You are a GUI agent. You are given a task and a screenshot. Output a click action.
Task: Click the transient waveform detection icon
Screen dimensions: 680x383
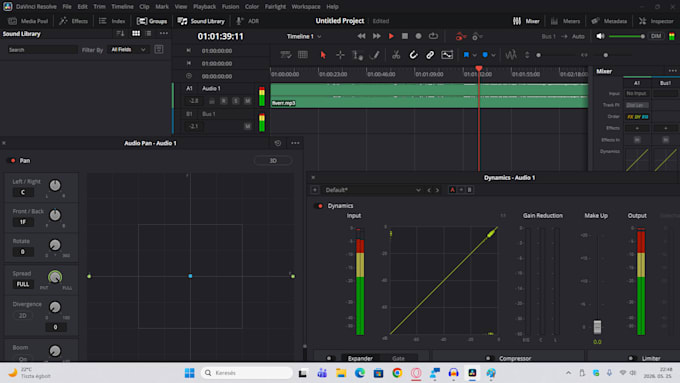coord(511,55)
